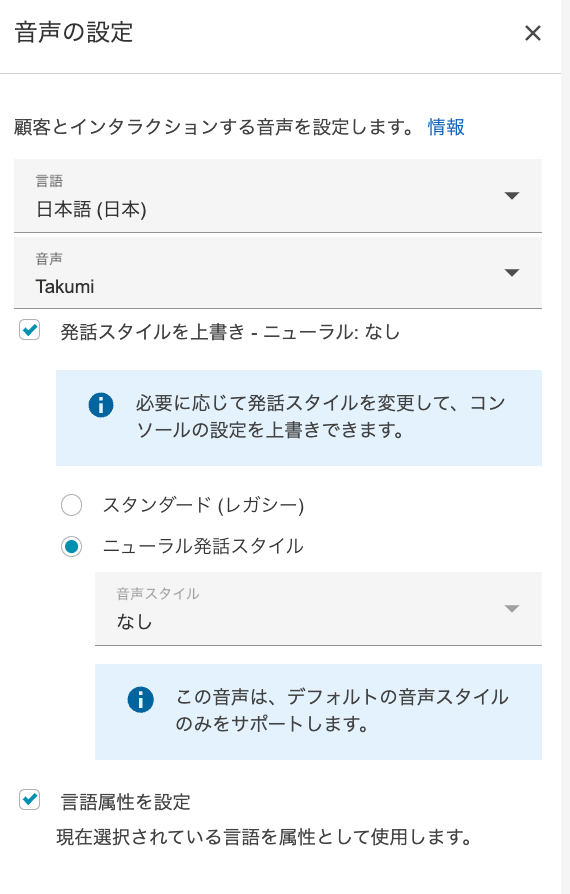Expand the 音声 dropdown showing Takumi
This screenshot has height=894, width=570.
tap(278, 273)
